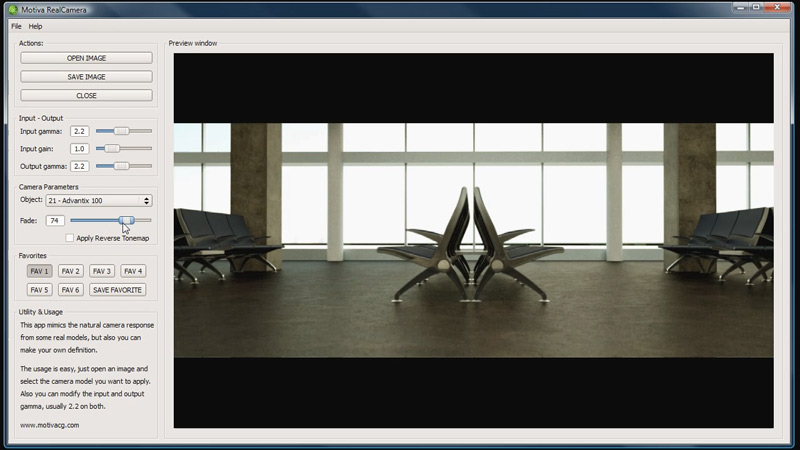This screenshot has width=800, height=450.
Task: Click the Input gain slider handle
Action: tap(113, 149)
